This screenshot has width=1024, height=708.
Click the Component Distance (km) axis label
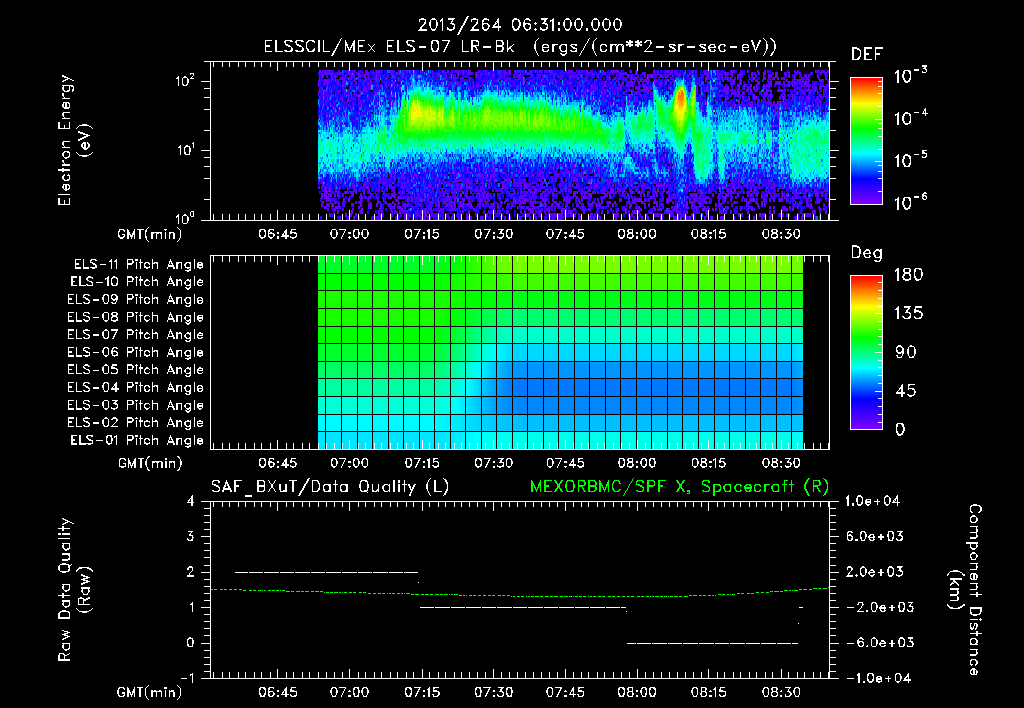point(965,590)
